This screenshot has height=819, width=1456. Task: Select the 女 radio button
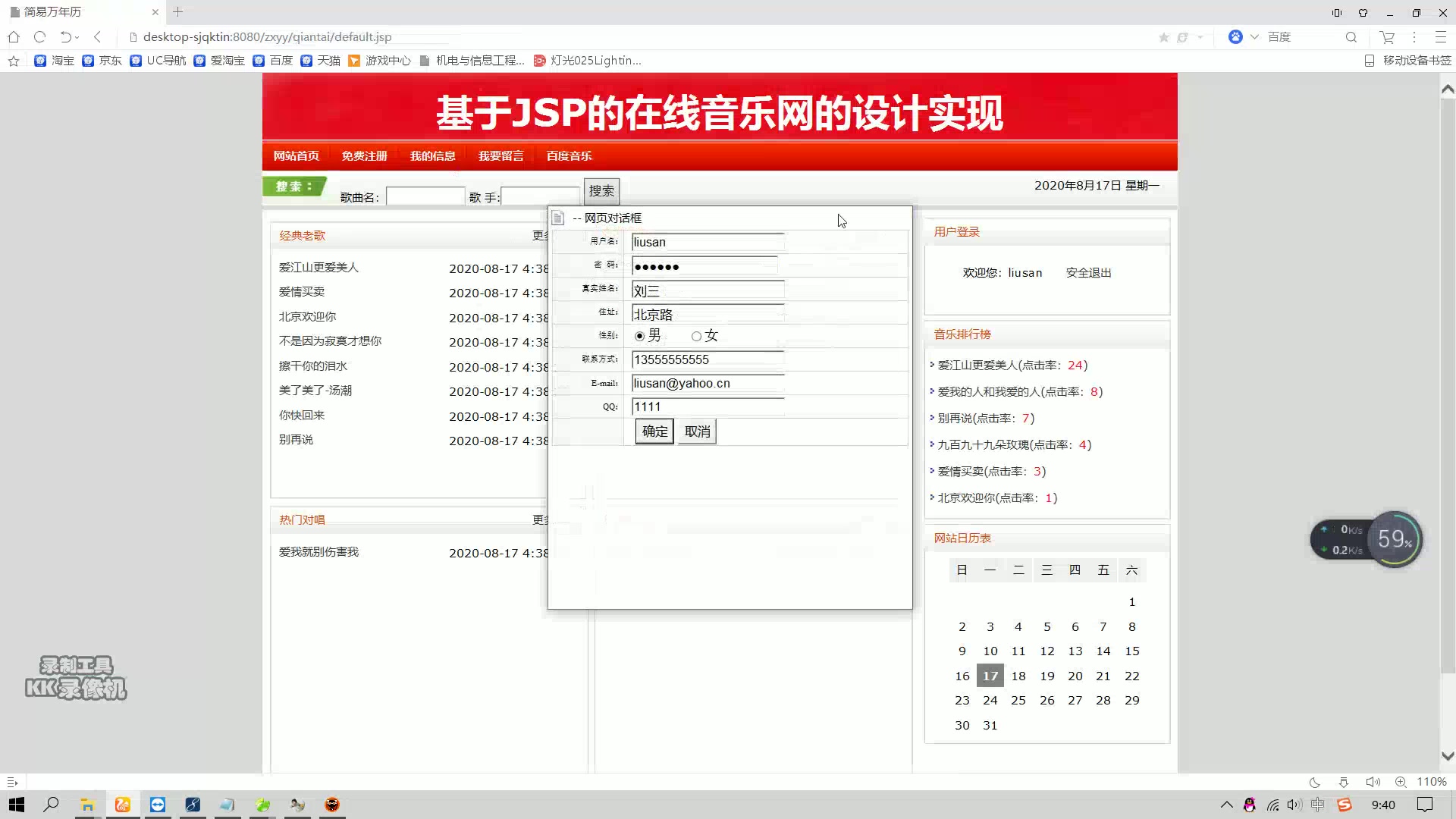click(x=696, y=336)
